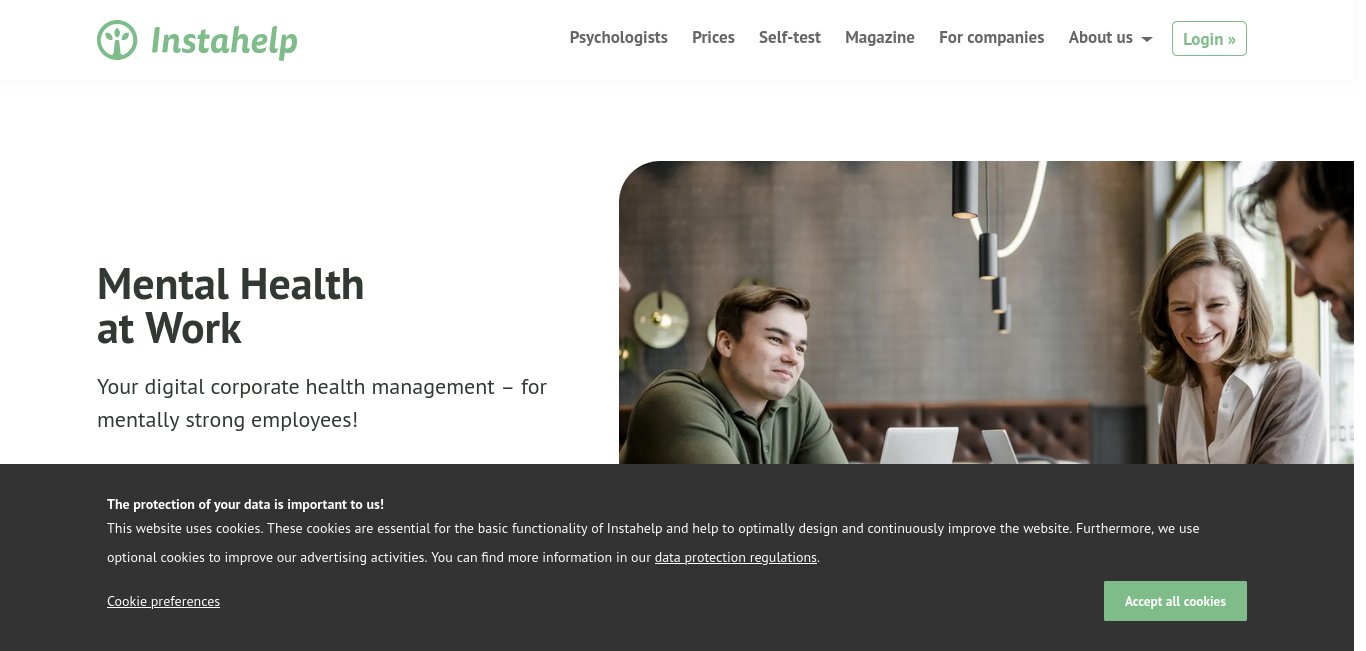This screenshot has height=651, width=1366.
Task: Click the About us dropdown caret arrow
Action: point(1147,39)
